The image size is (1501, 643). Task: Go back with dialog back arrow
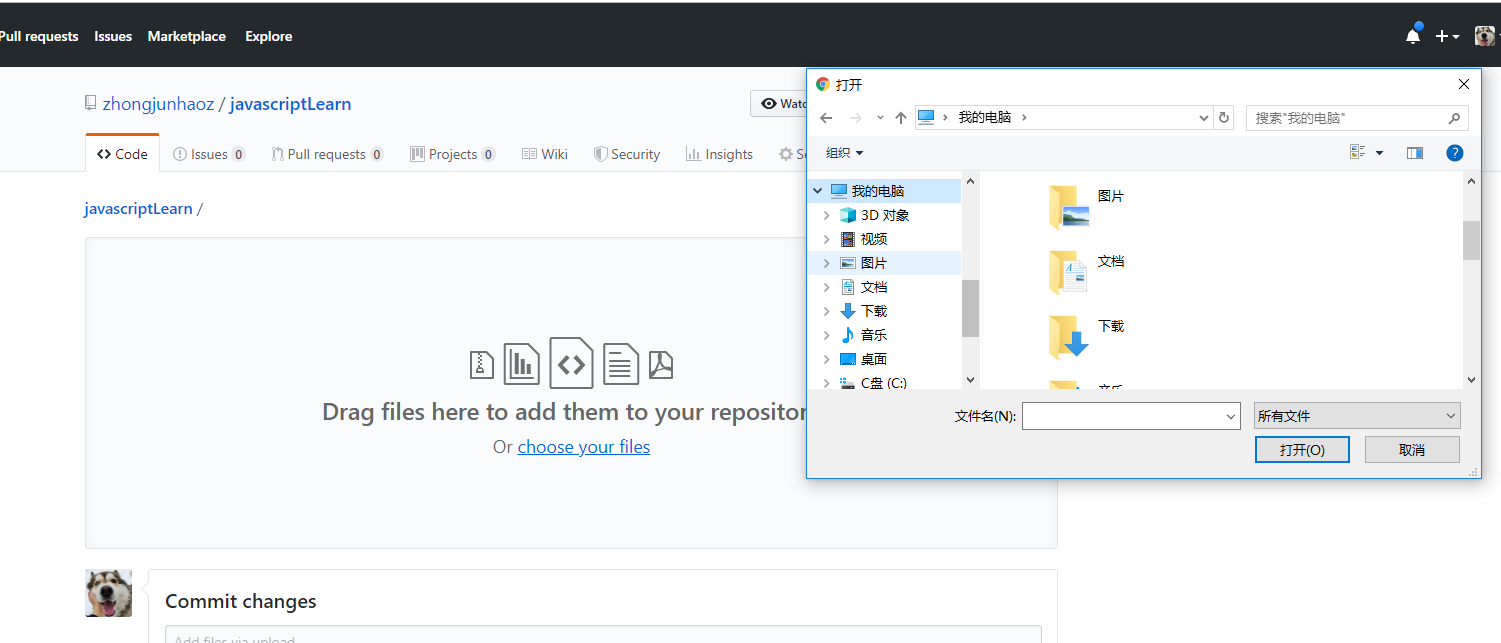tap(826, 118)
